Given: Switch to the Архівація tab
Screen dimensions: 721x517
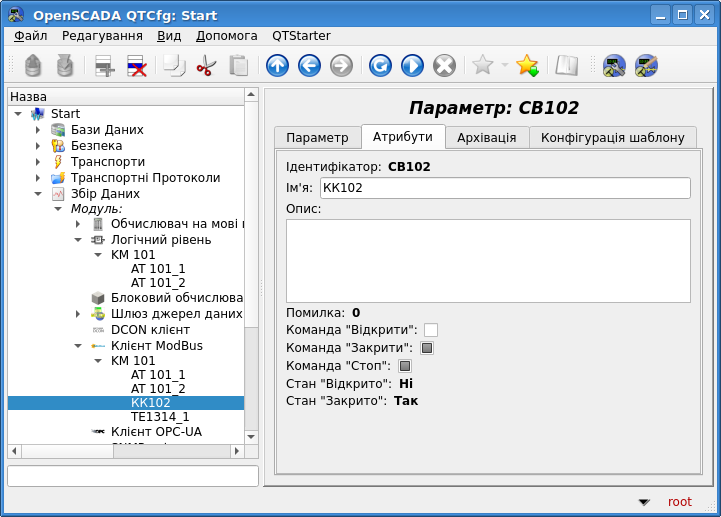Looking at the screenshot, I should [487, 138].
